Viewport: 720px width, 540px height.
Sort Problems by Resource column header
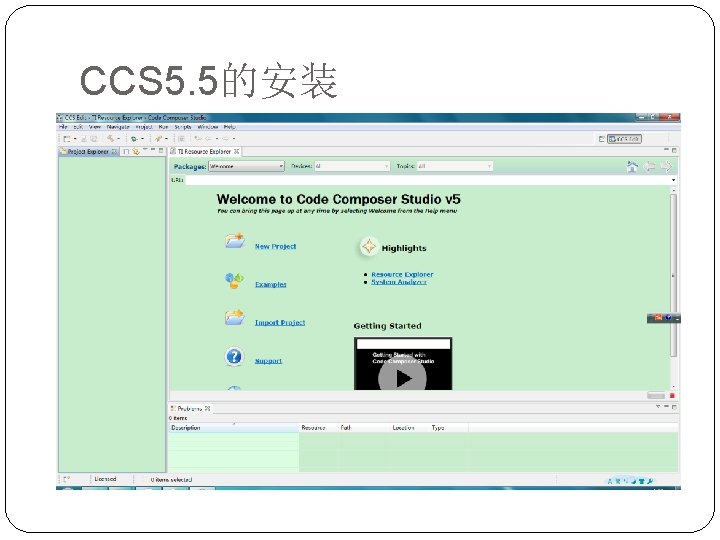click(319, 428)
